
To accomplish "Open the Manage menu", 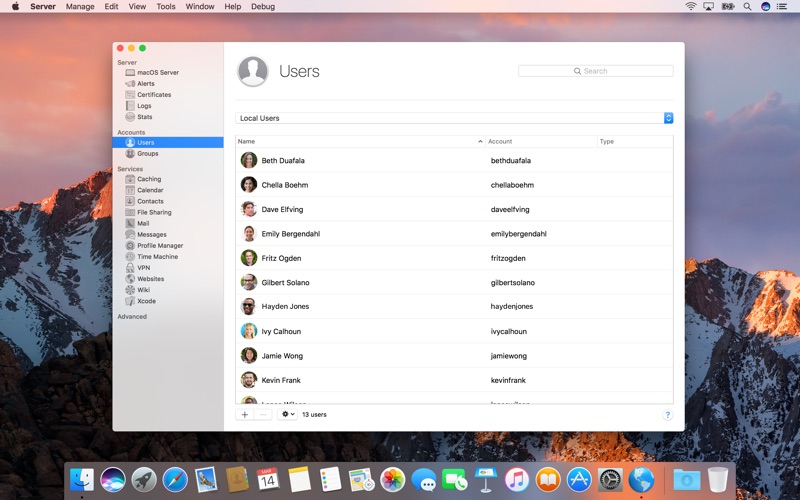I will tap(80, 6).
